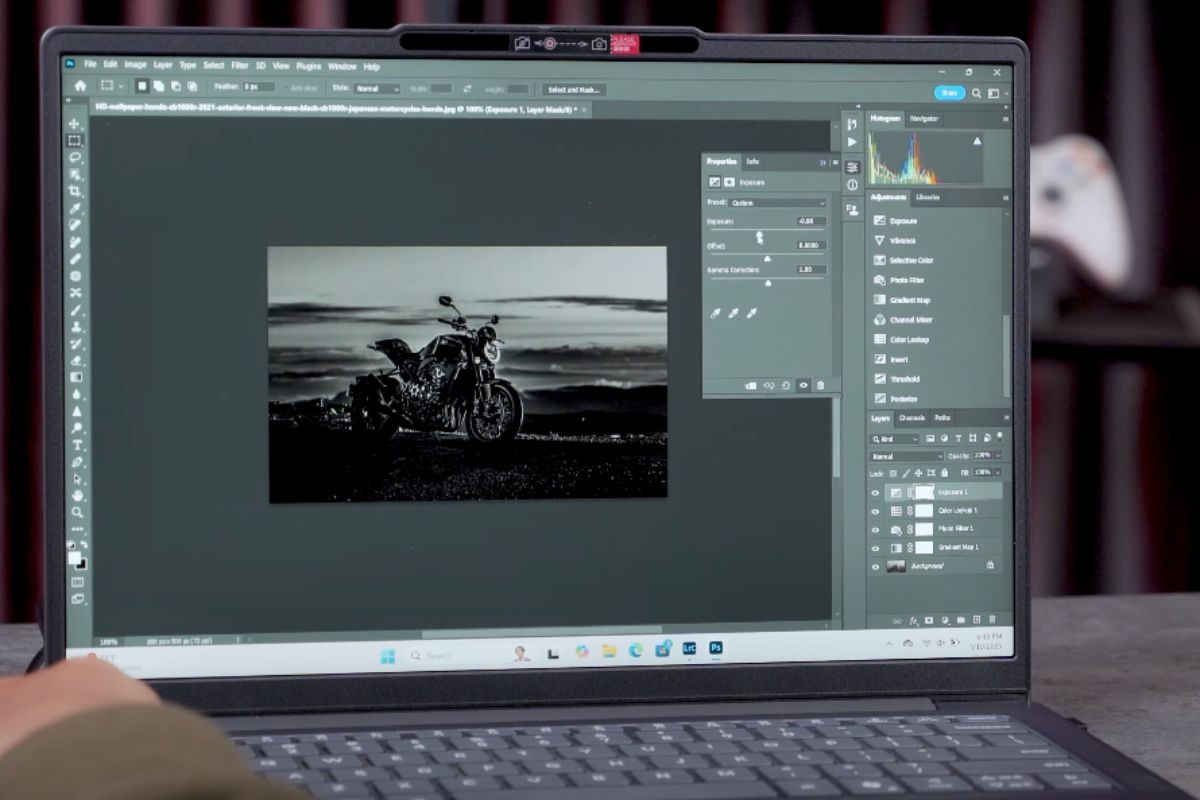Open the Style Normal dropdown
The height and width of the screenshot is (800, 1200).
[377, 89]
